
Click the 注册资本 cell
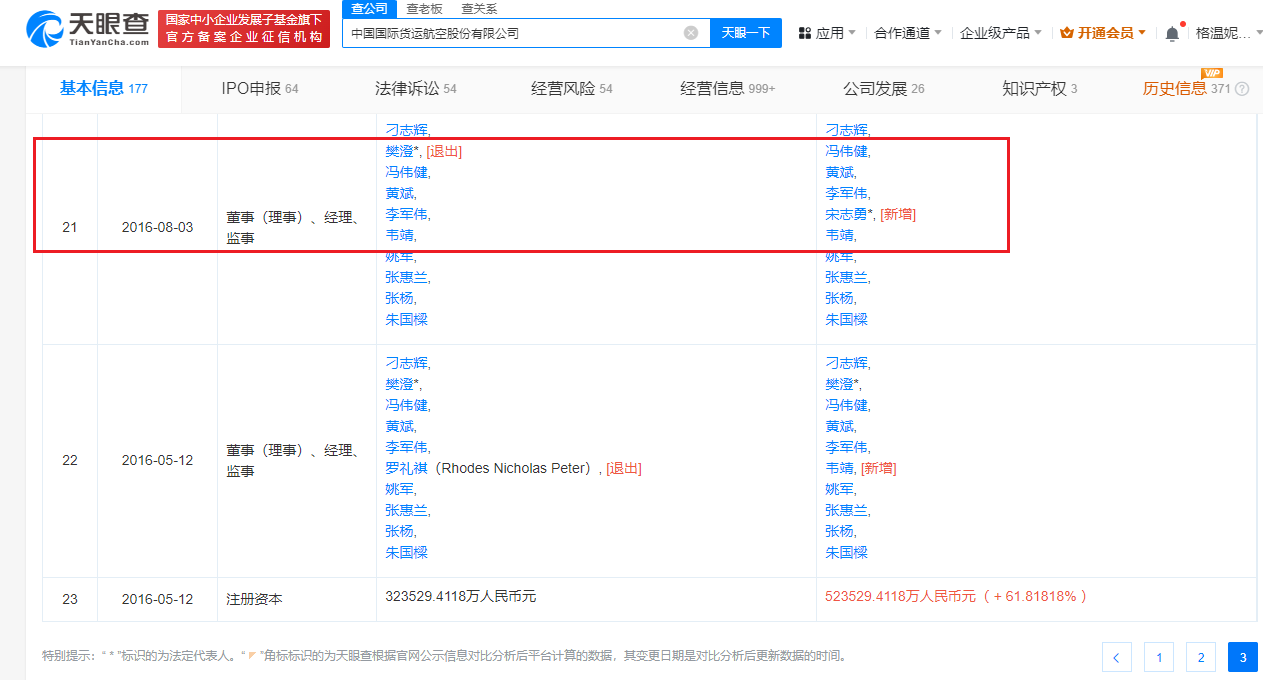point(254,600)
